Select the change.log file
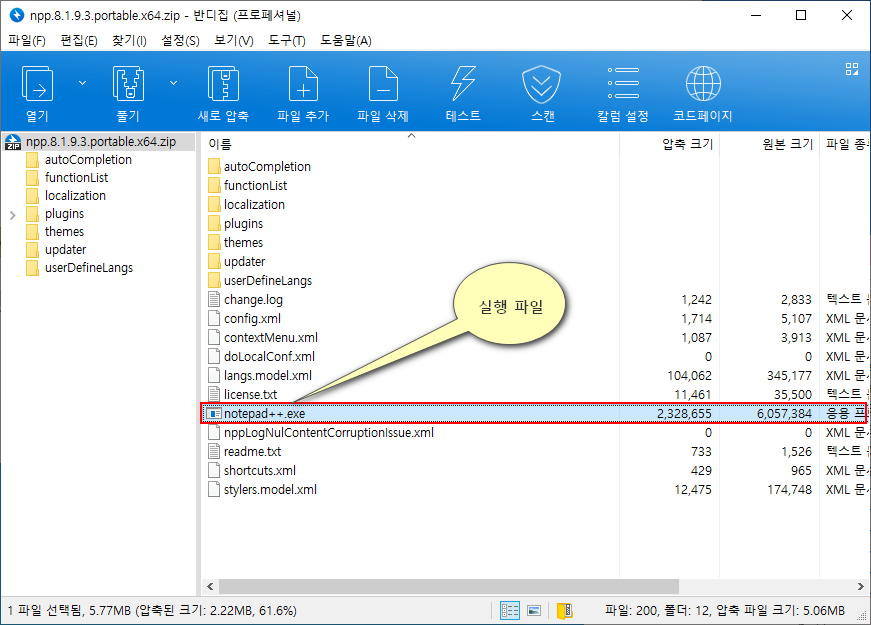 (253, 299)
